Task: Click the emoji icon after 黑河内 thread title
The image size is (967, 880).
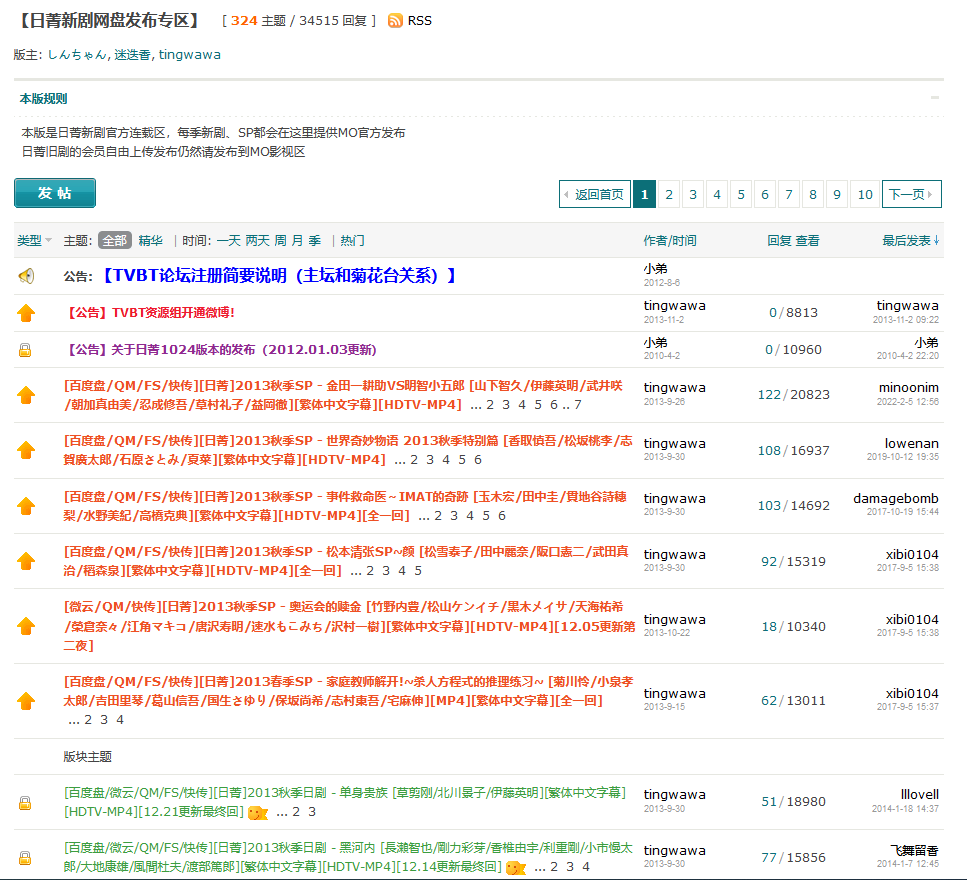Action: 516,867
